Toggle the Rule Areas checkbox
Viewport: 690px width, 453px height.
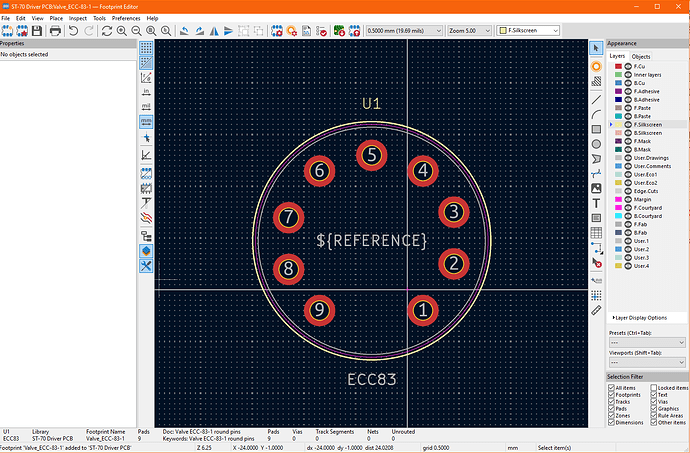click(653, 416)
